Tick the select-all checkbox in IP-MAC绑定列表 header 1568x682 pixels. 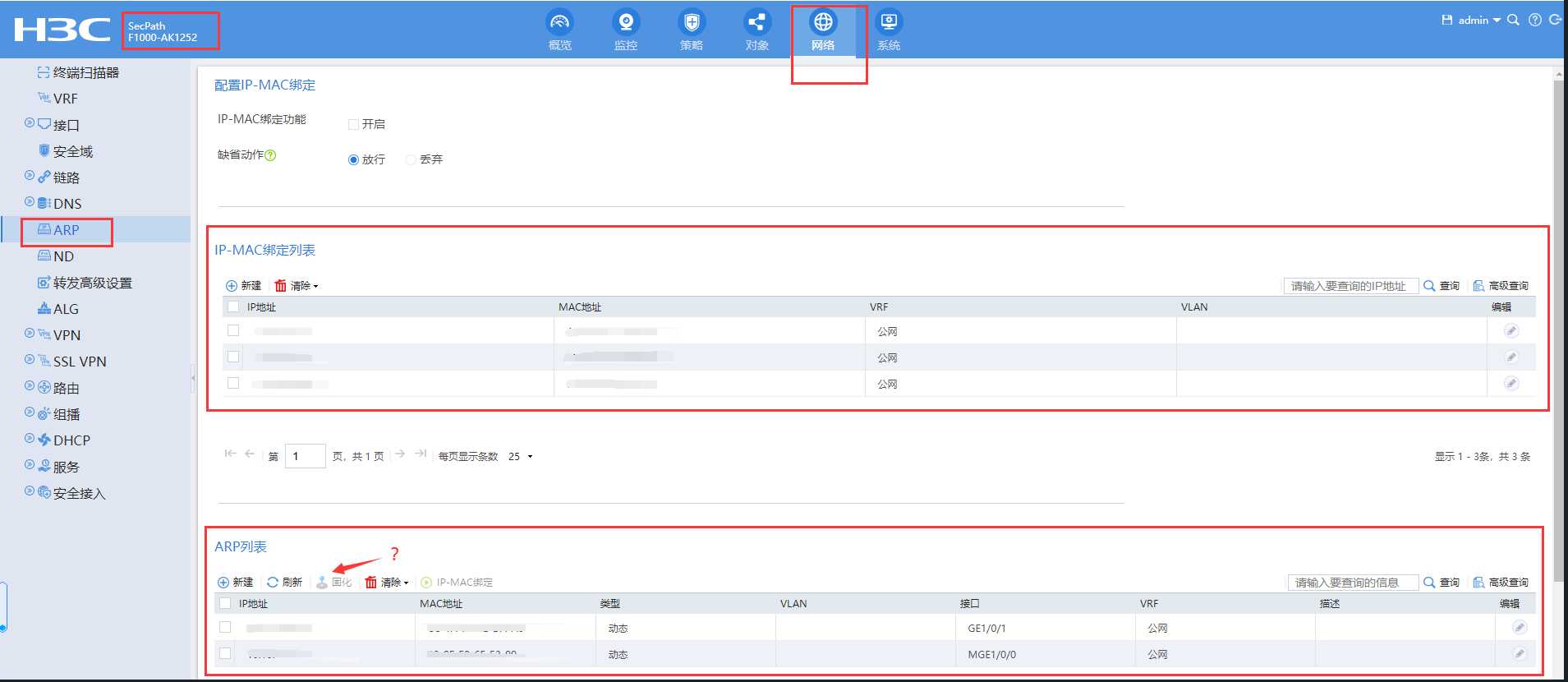tap(233, 306)
